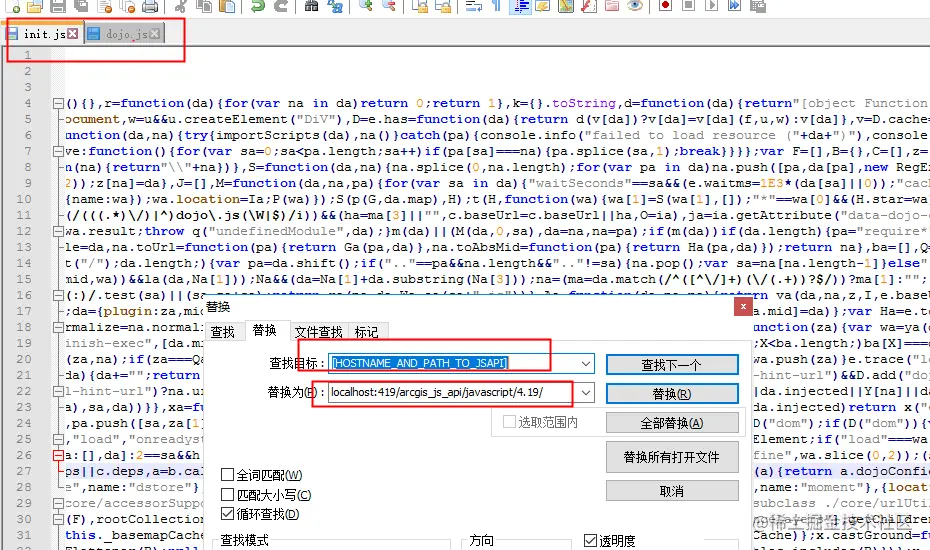Toggle word wrap in toolbar

(x=473, y=6)
